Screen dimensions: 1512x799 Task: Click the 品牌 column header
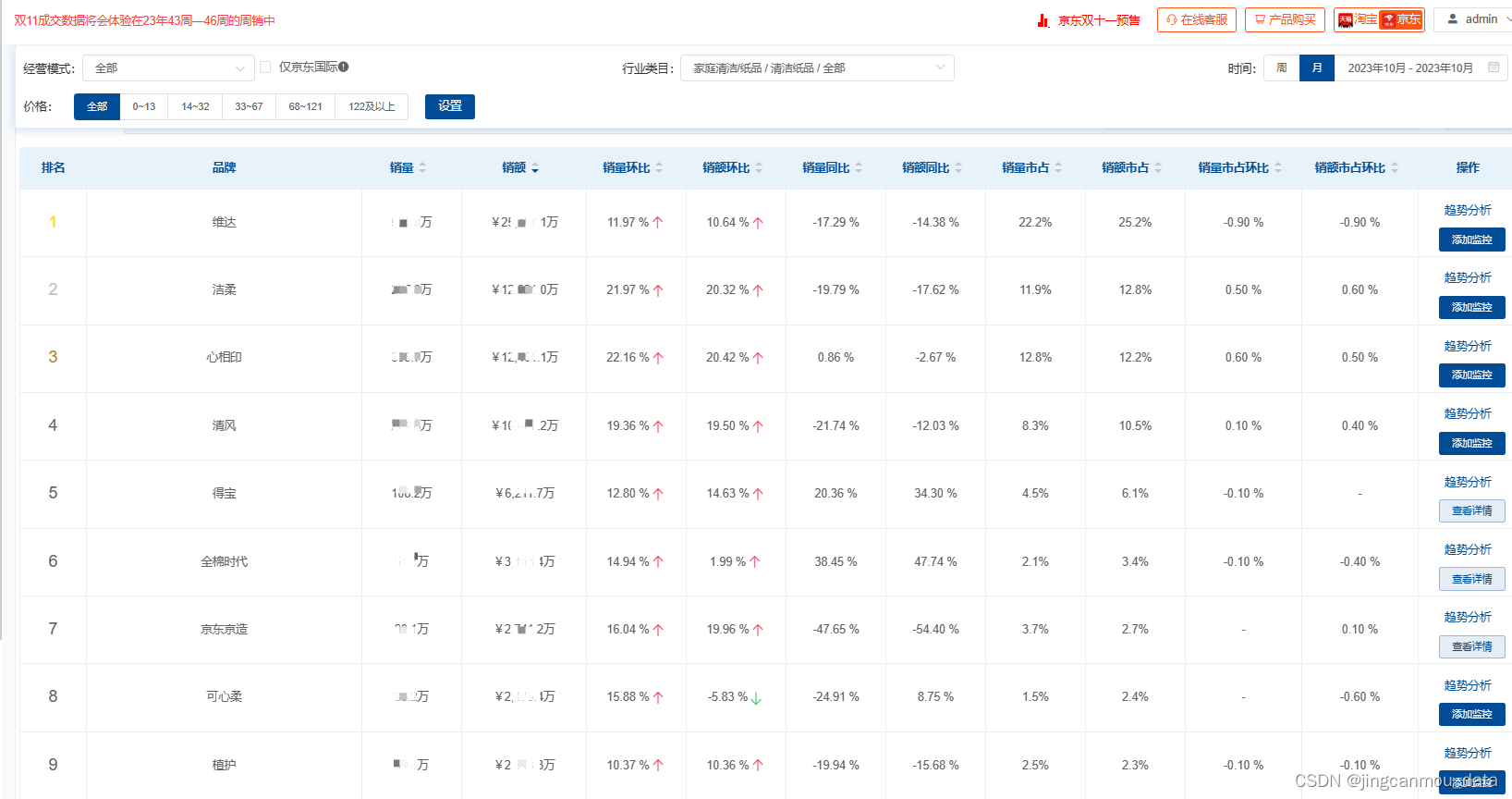224,167
